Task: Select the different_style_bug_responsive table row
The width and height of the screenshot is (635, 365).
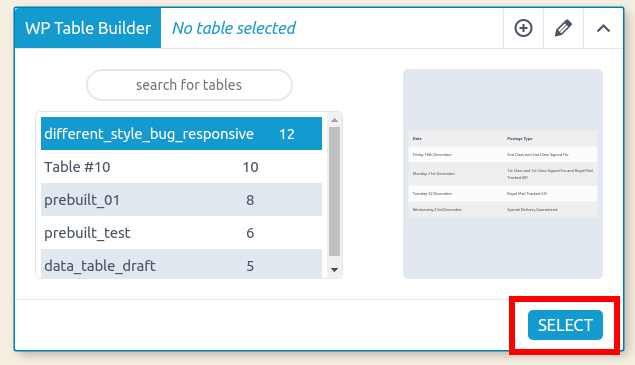Action: click(181, 134)
